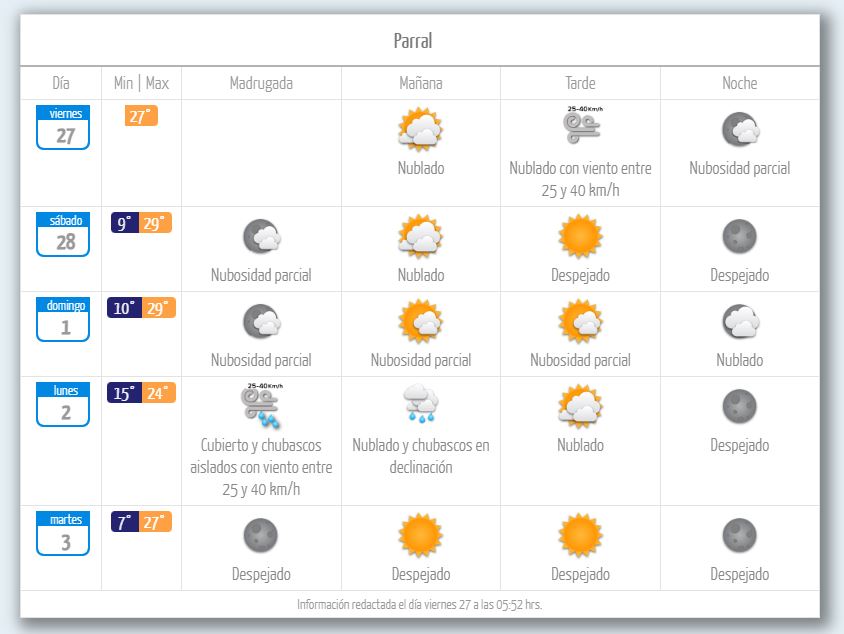
Task: Click Monday morning's rain showers icon
Action: pyautogui.click(x=420, y=405)
